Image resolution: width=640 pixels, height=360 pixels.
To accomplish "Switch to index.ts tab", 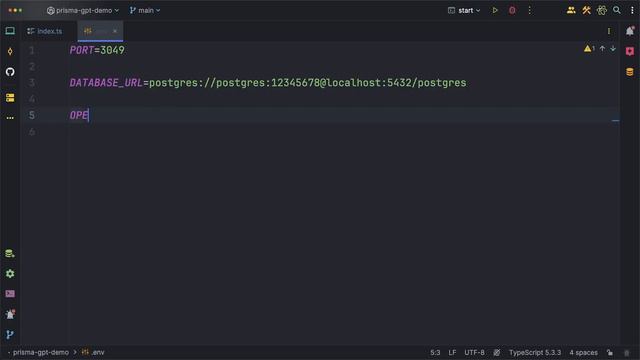I will point(45,31).
